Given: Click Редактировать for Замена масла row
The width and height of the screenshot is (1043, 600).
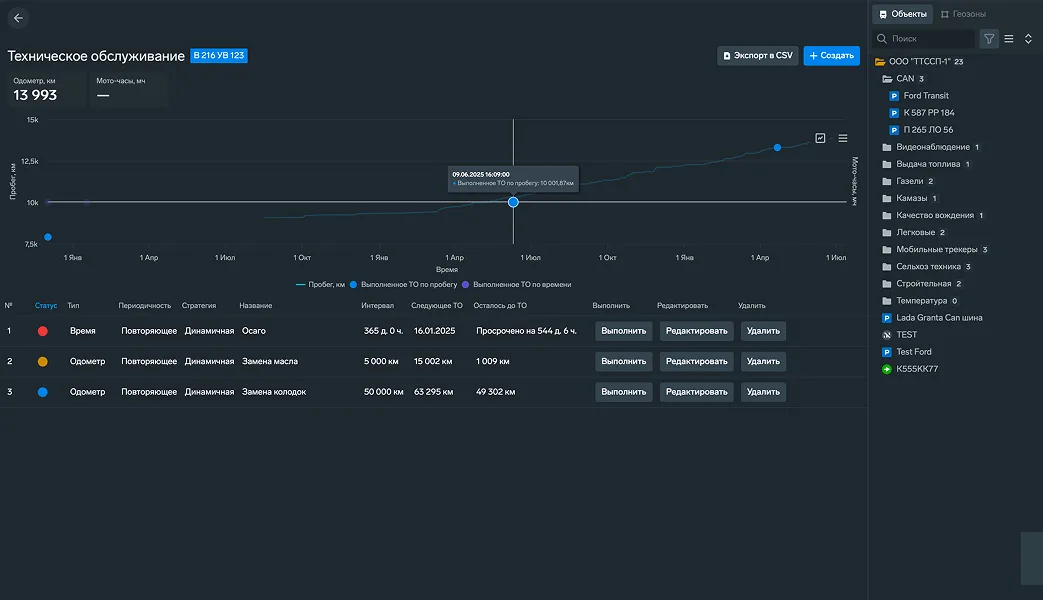Looking at the screenshot, I should coord(696,362).
